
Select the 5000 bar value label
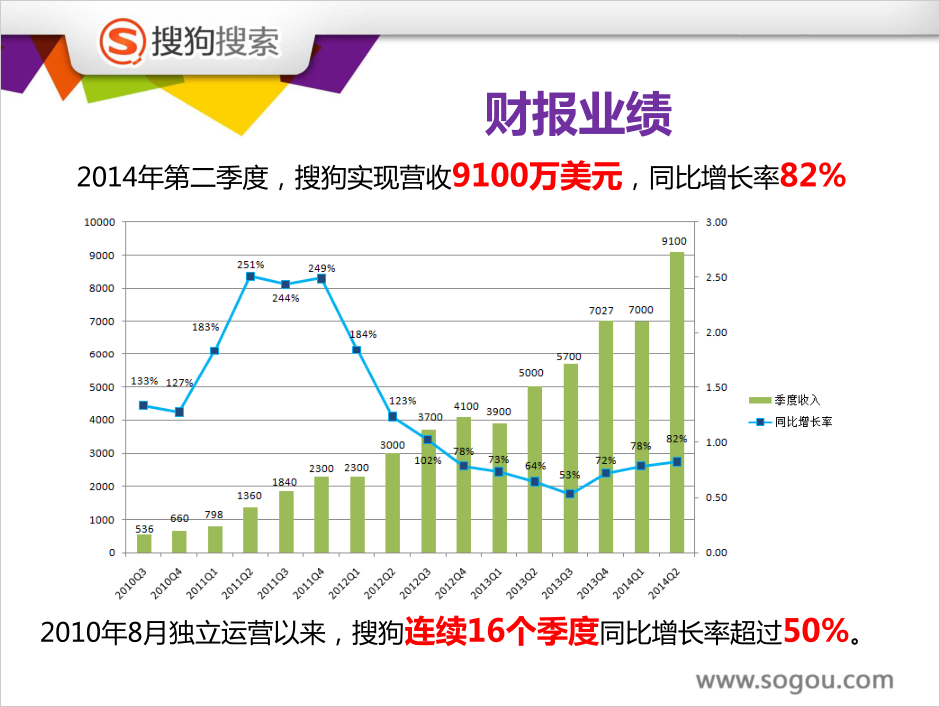[531, 373]
